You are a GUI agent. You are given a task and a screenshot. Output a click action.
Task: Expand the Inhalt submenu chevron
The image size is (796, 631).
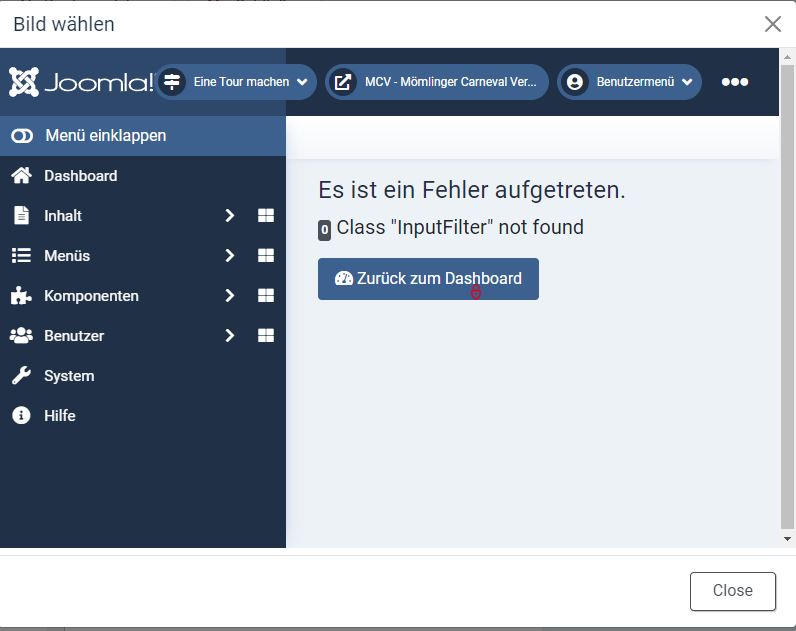tap(229, 216)
